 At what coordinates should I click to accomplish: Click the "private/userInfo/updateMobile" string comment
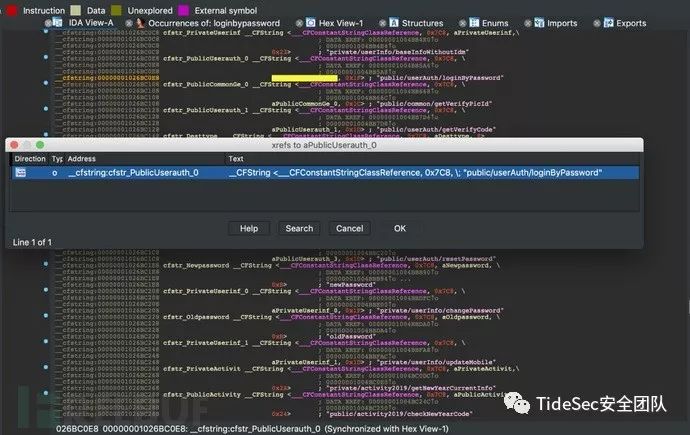coord(437,362)
